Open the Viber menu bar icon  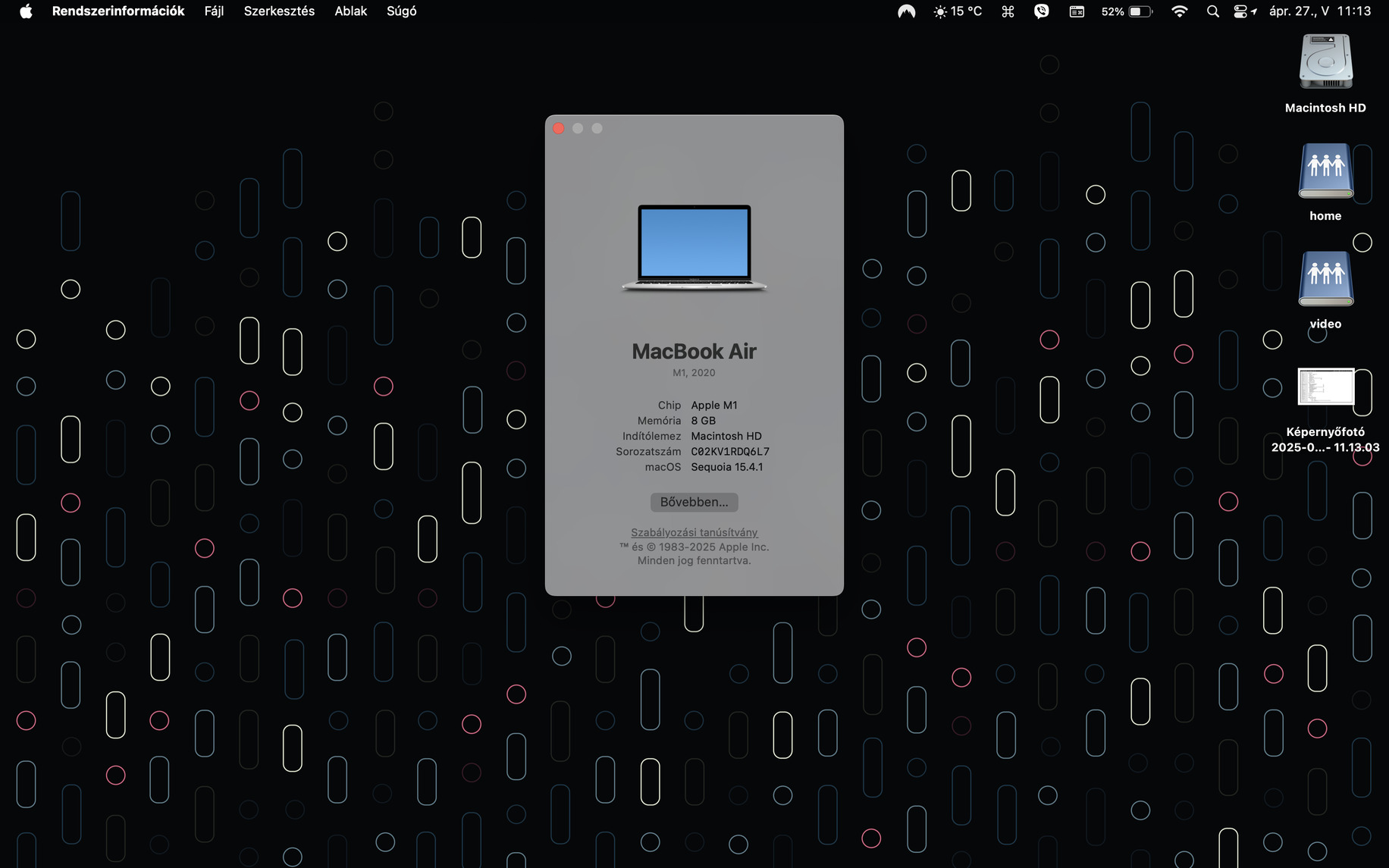click(x=1042, y=11)
